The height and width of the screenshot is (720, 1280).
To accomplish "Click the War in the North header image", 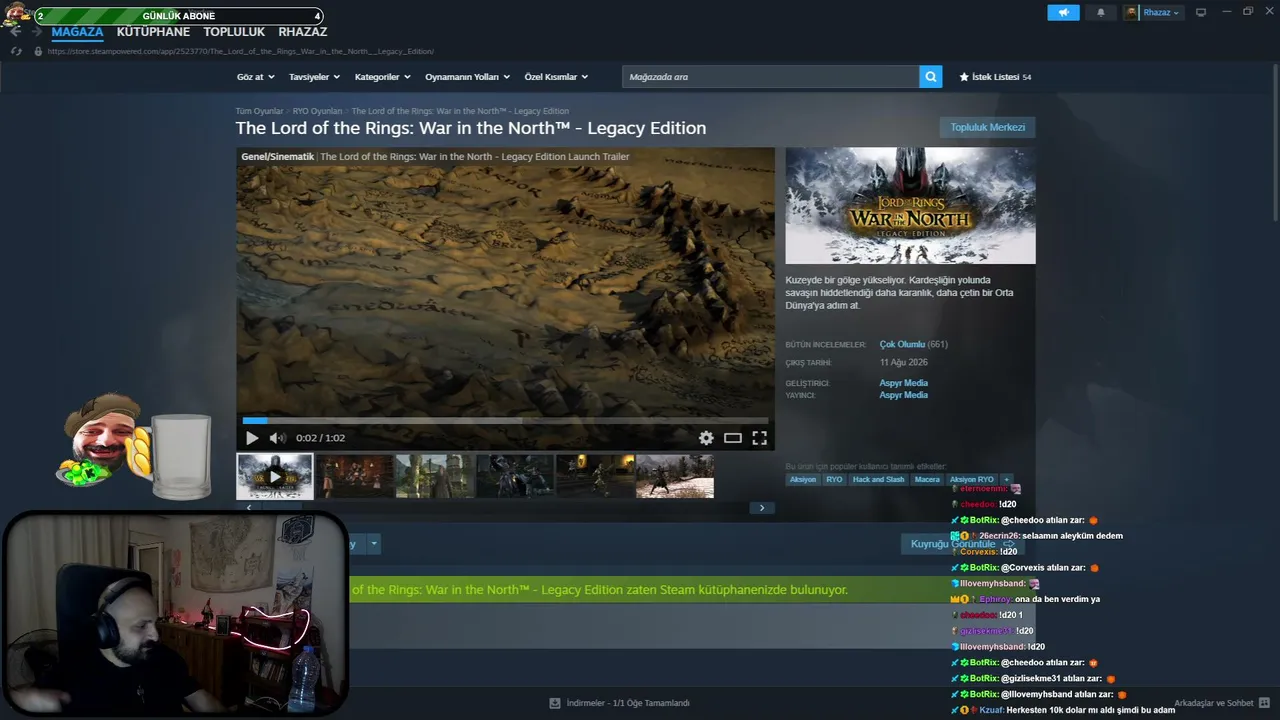I will [x=910, y=206].
